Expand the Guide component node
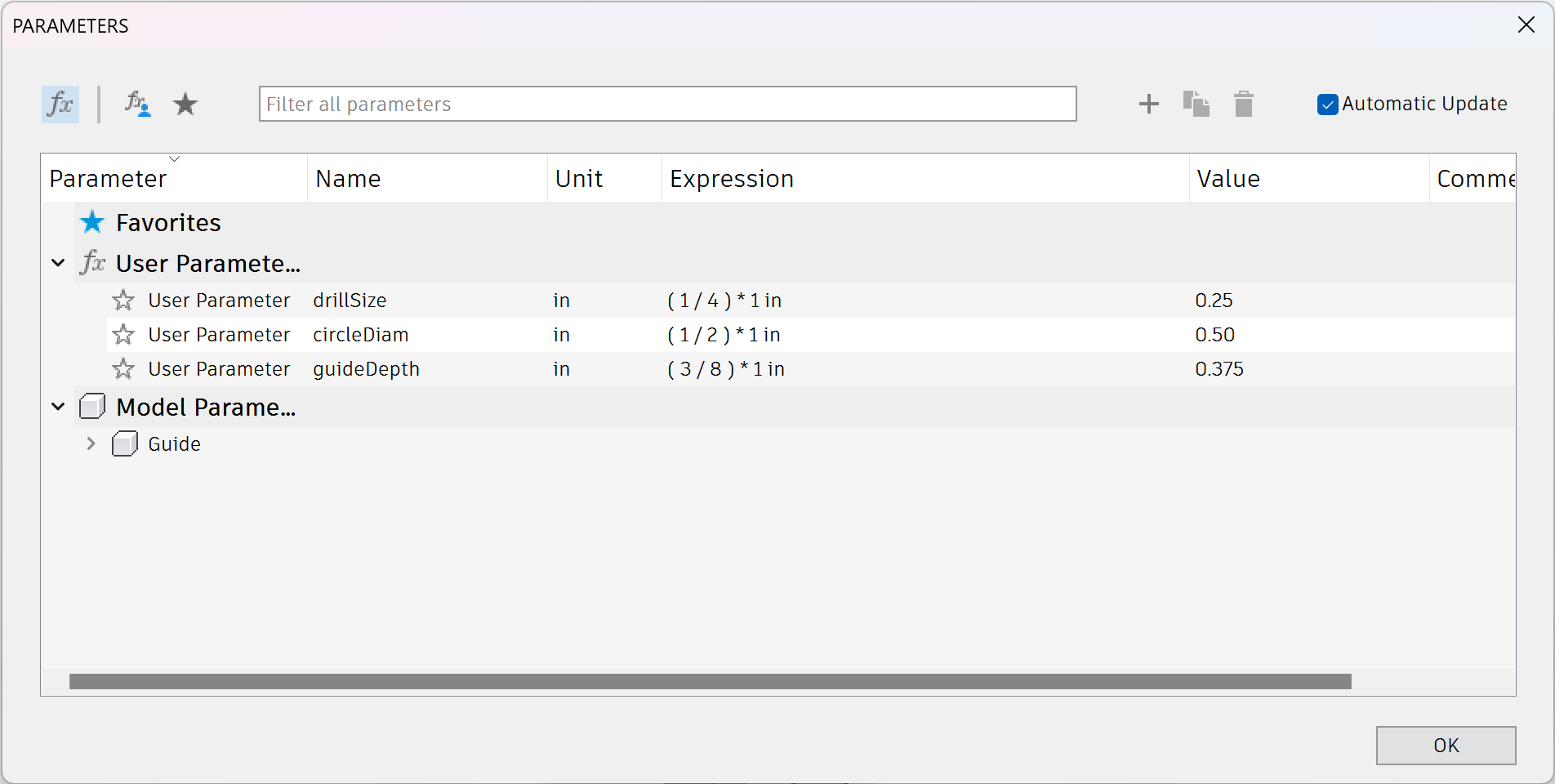 91,443
